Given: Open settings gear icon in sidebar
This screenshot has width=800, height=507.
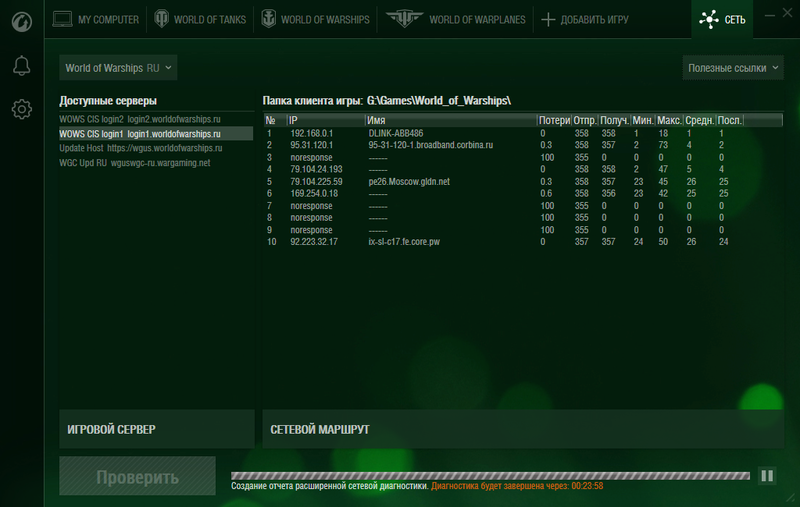Looking at the screenshot, I should 21,109.
